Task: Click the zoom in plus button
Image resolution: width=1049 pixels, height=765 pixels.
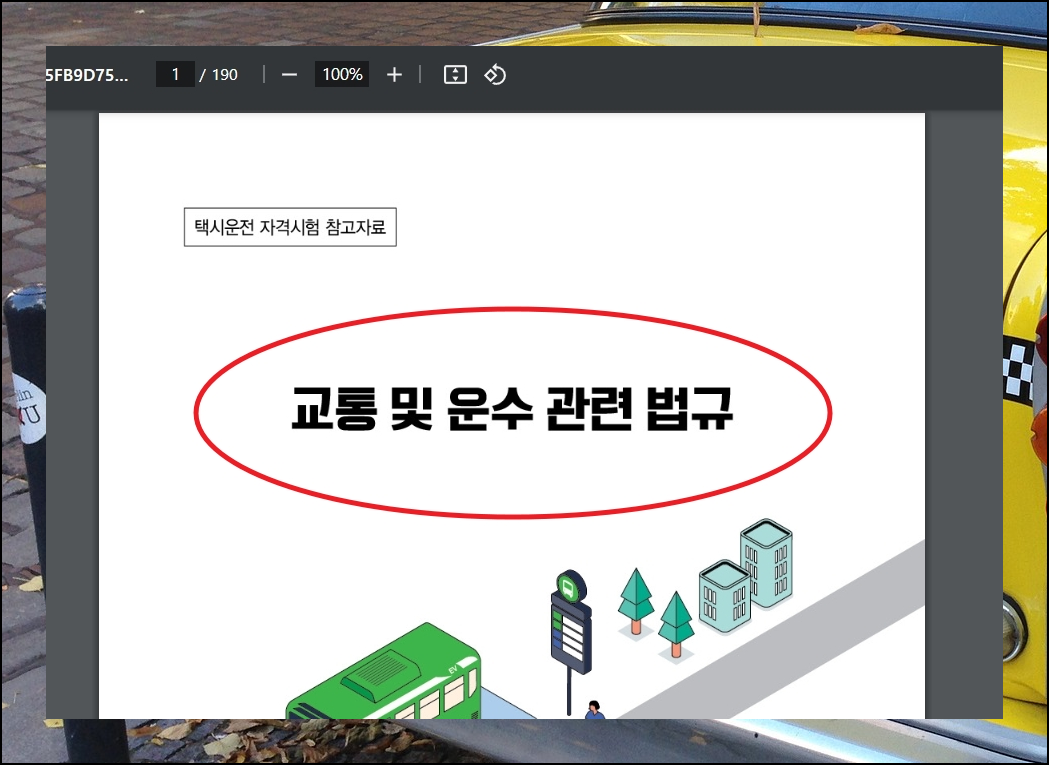Action: click(x=394, y=75)
